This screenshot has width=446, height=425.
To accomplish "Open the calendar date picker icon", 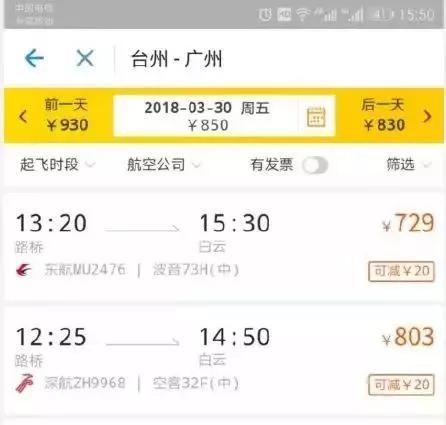I will pos(316,116).
